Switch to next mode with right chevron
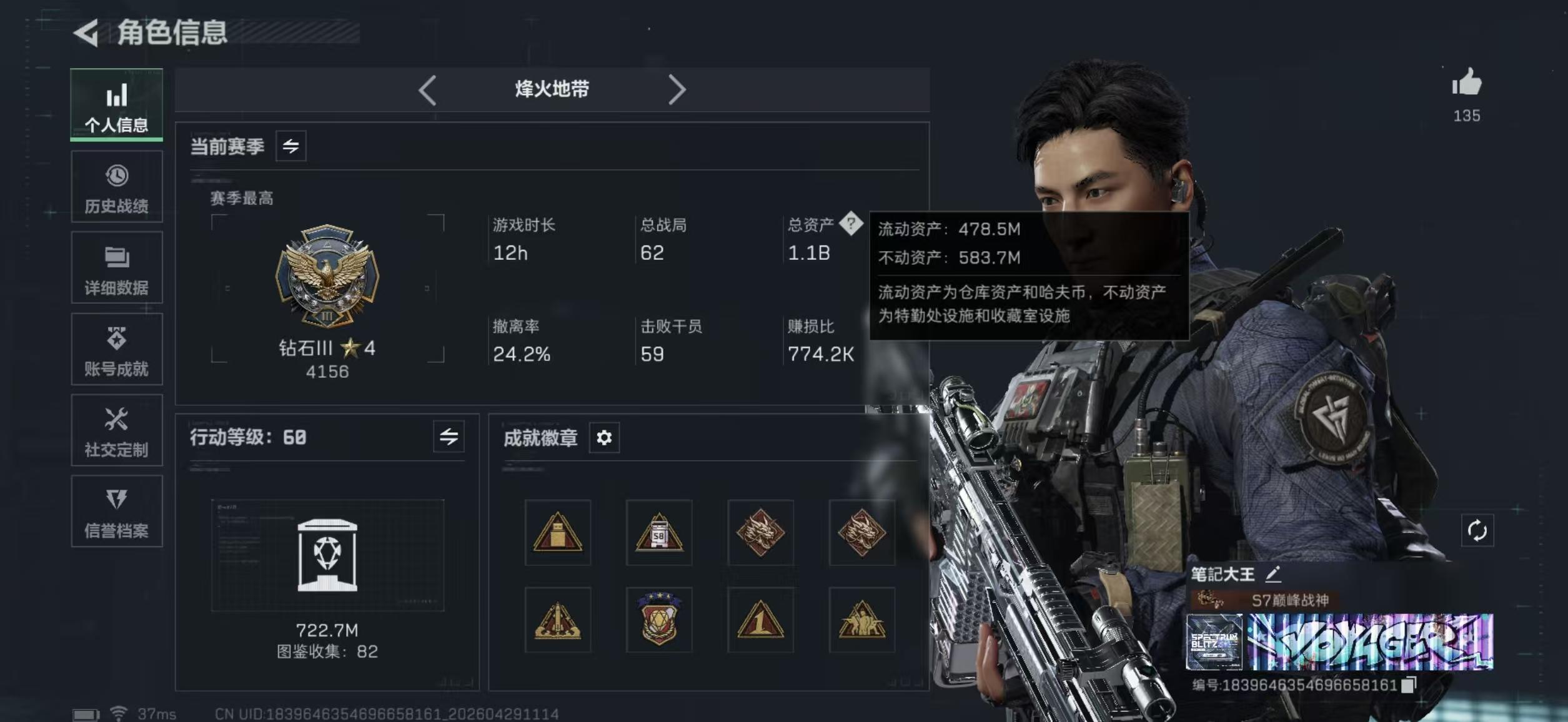Screen dimensions: 1568x722 click(x=677, y=90)
